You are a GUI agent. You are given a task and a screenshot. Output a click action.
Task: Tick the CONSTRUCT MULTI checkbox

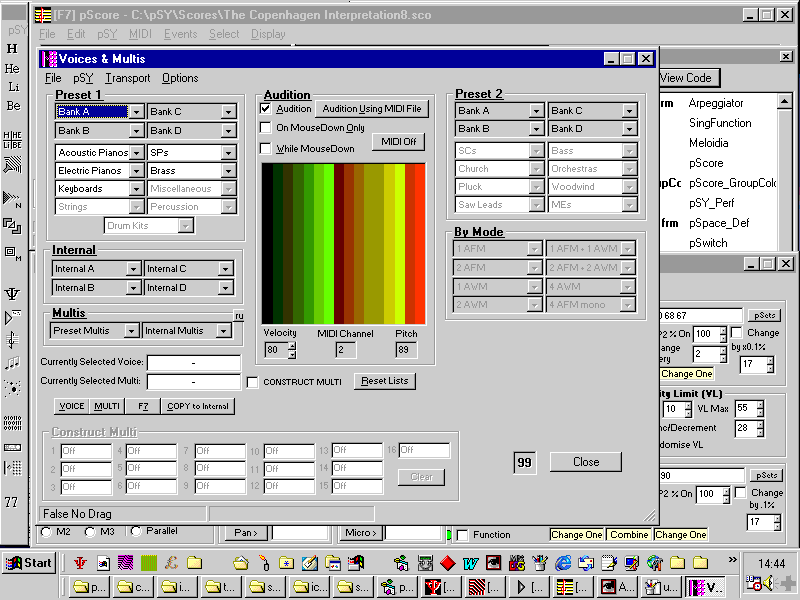click(x=253, y=382)
